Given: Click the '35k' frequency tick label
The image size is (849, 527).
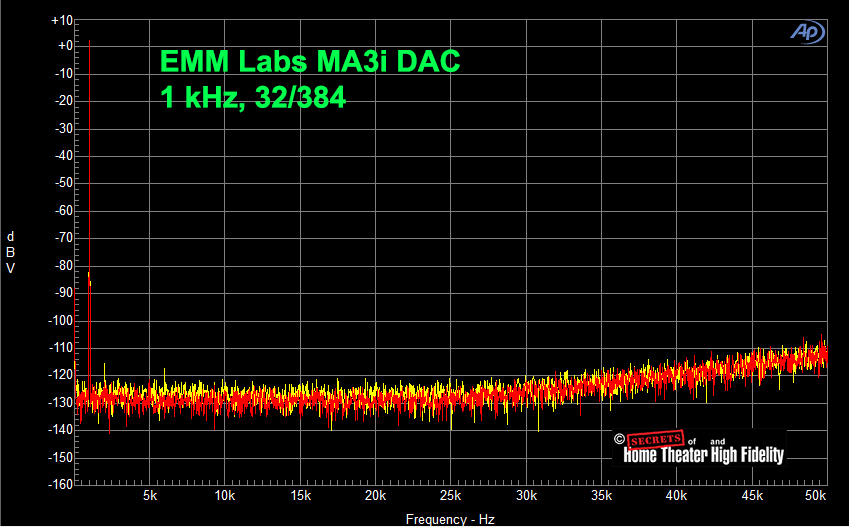Looking at the screenshot, I should click(602, 496).
